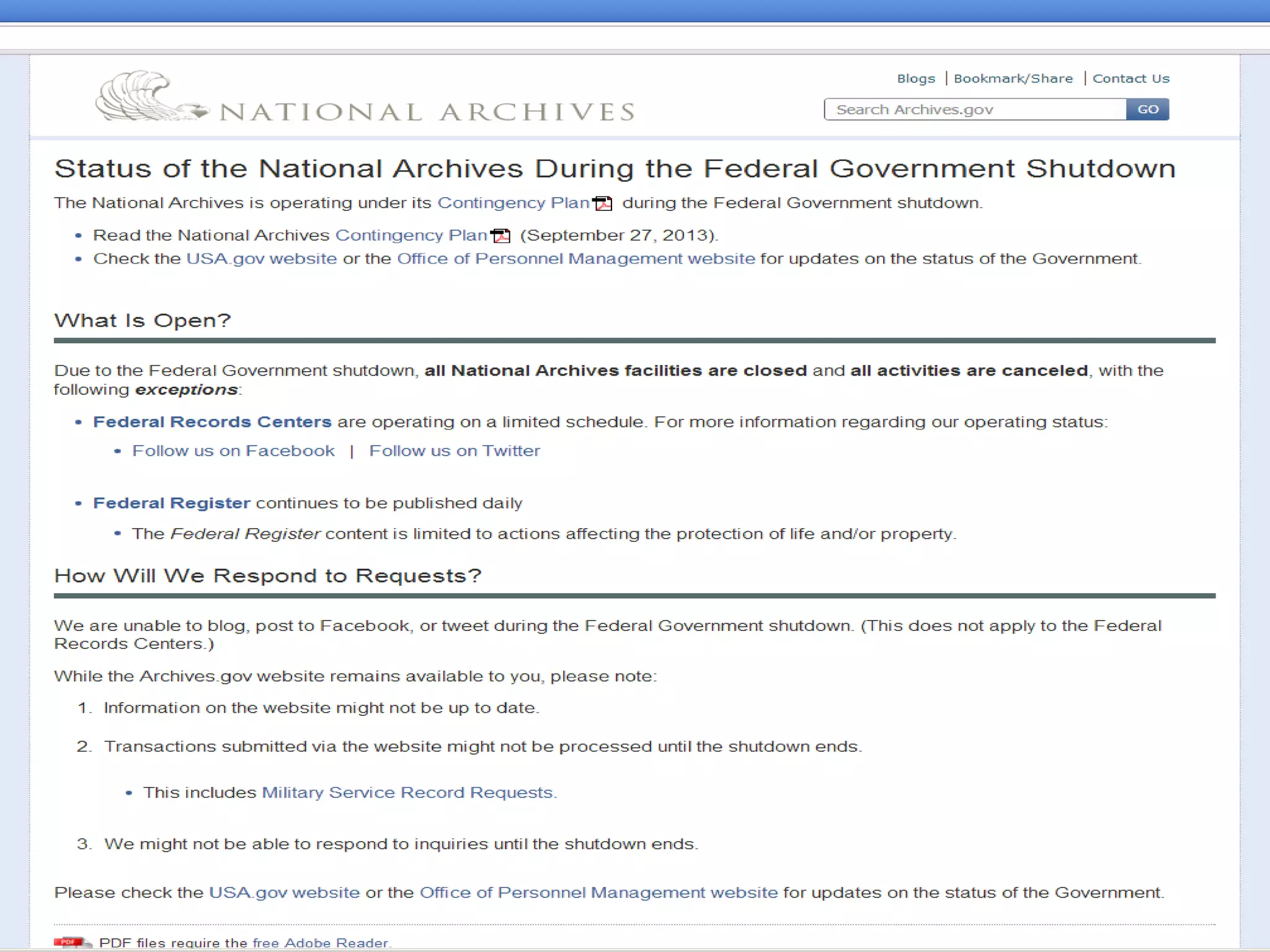Click PDF icon beside first Contingency Plan link

tap(602, 203)
